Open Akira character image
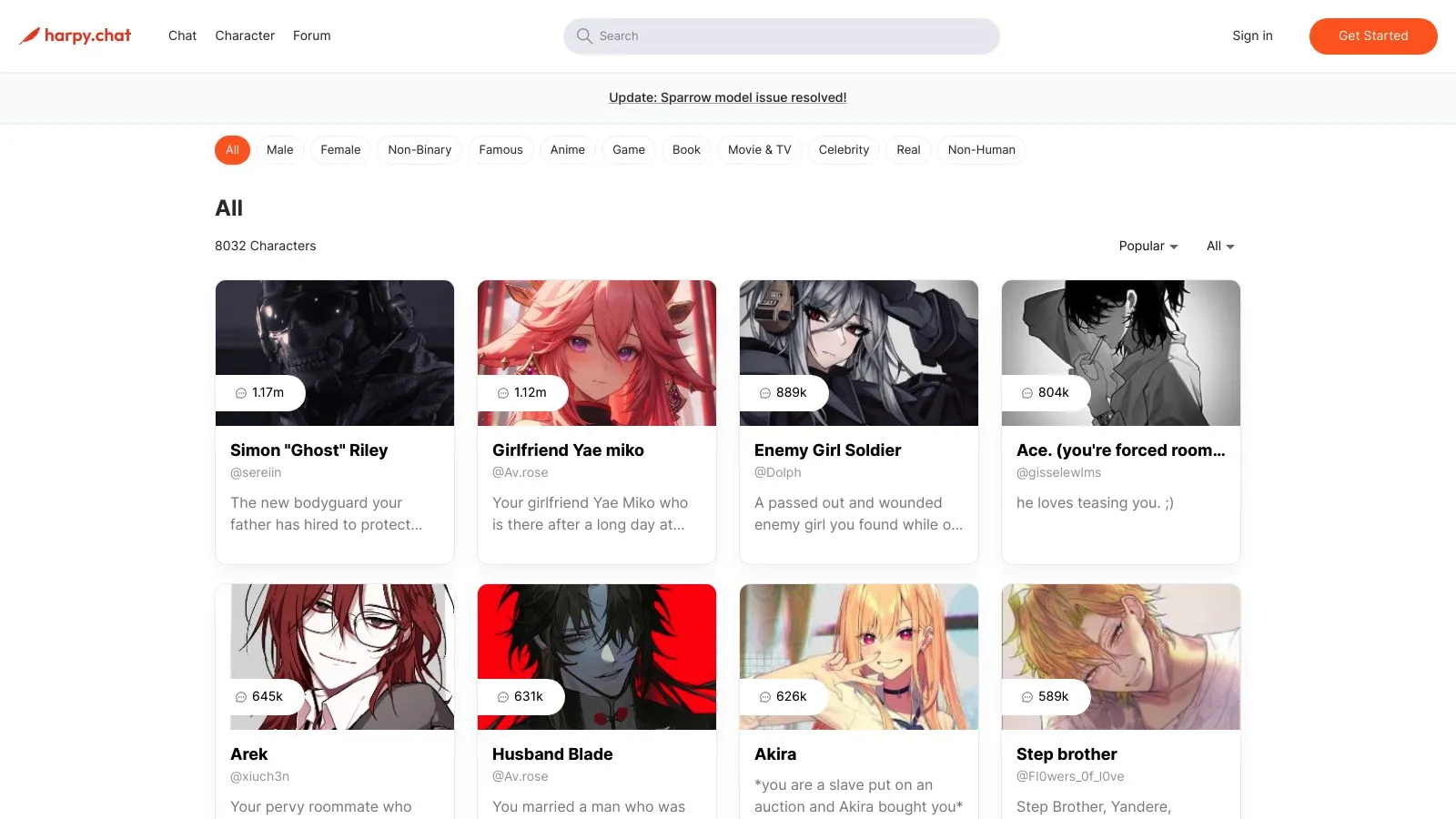This screenshot has width=1456, height=819. (x=859, y=657)
